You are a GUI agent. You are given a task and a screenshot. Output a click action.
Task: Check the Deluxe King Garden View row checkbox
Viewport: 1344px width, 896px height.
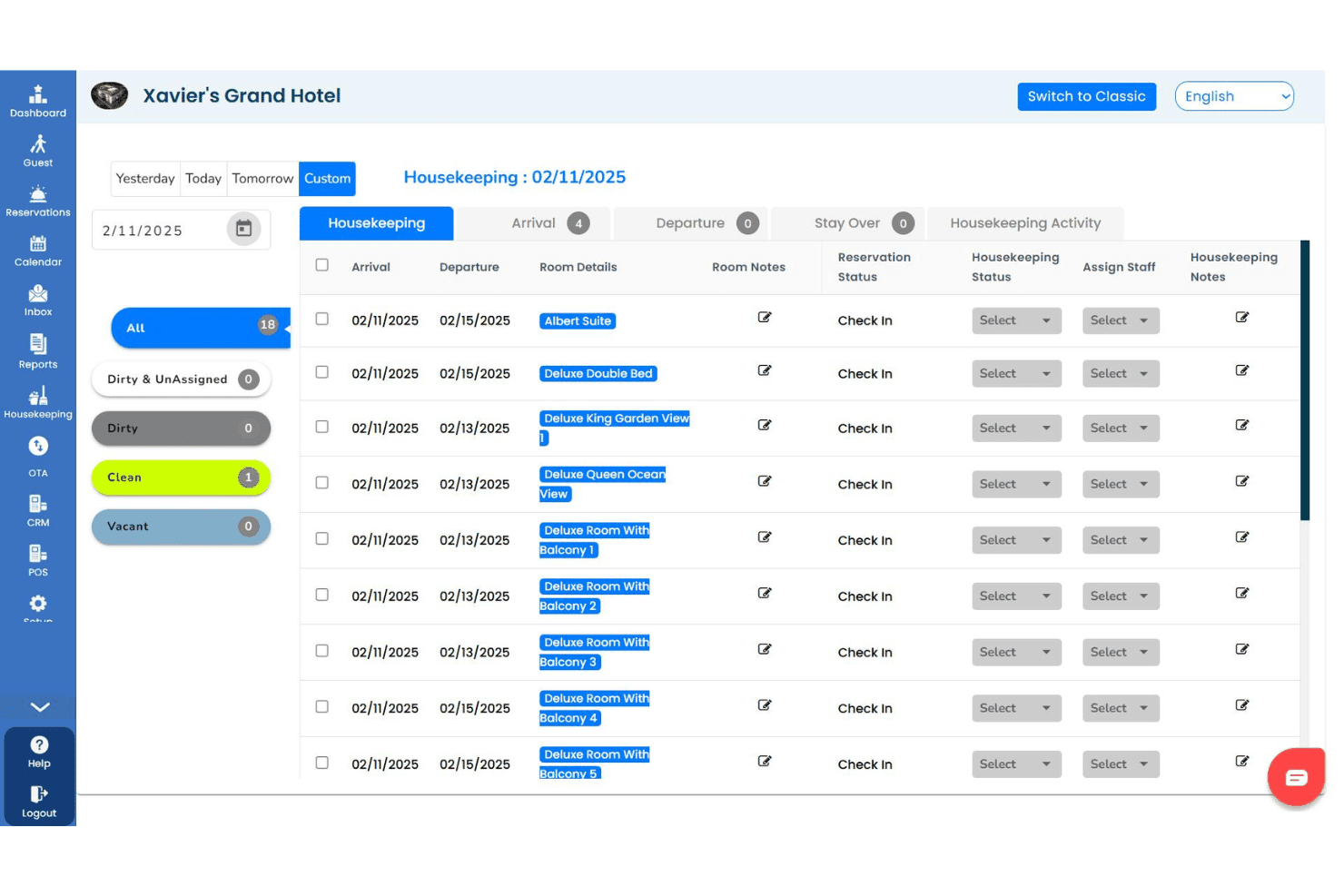point(321,427)
